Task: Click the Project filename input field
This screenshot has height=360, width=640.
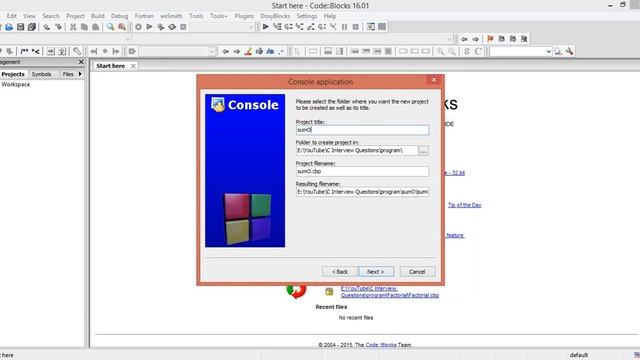Action: 362,171
